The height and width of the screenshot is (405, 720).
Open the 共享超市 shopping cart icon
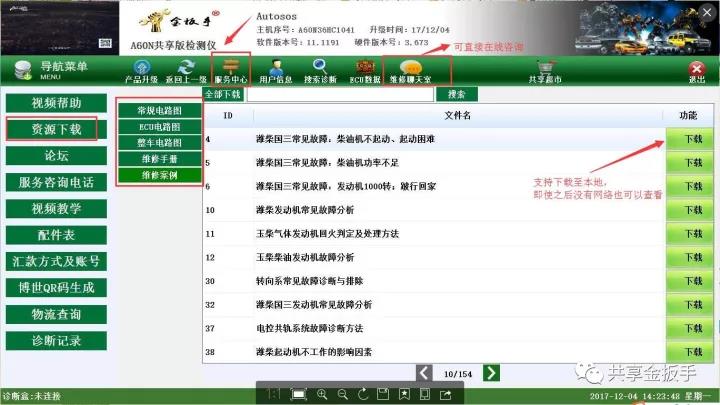tap(545, 71)
